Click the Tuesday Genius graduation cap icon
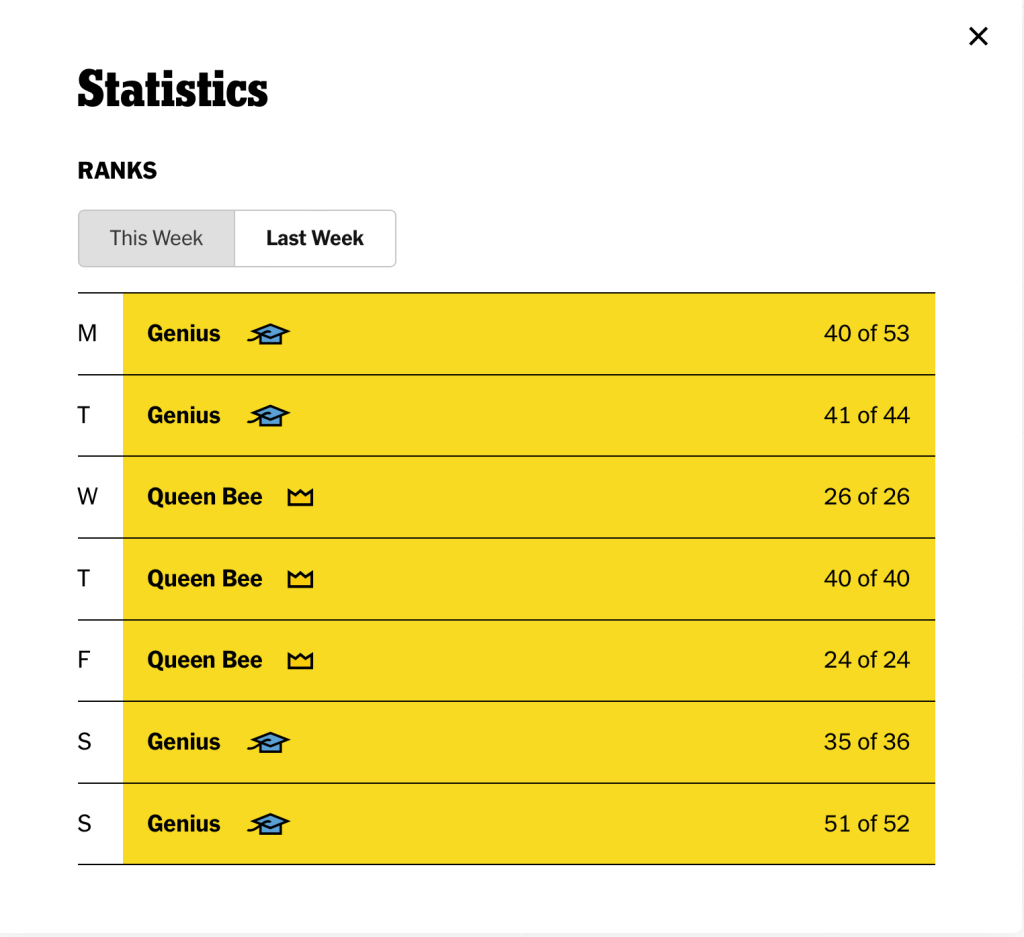The height and width of the screenshot is (937, 1024). (268, 416)
